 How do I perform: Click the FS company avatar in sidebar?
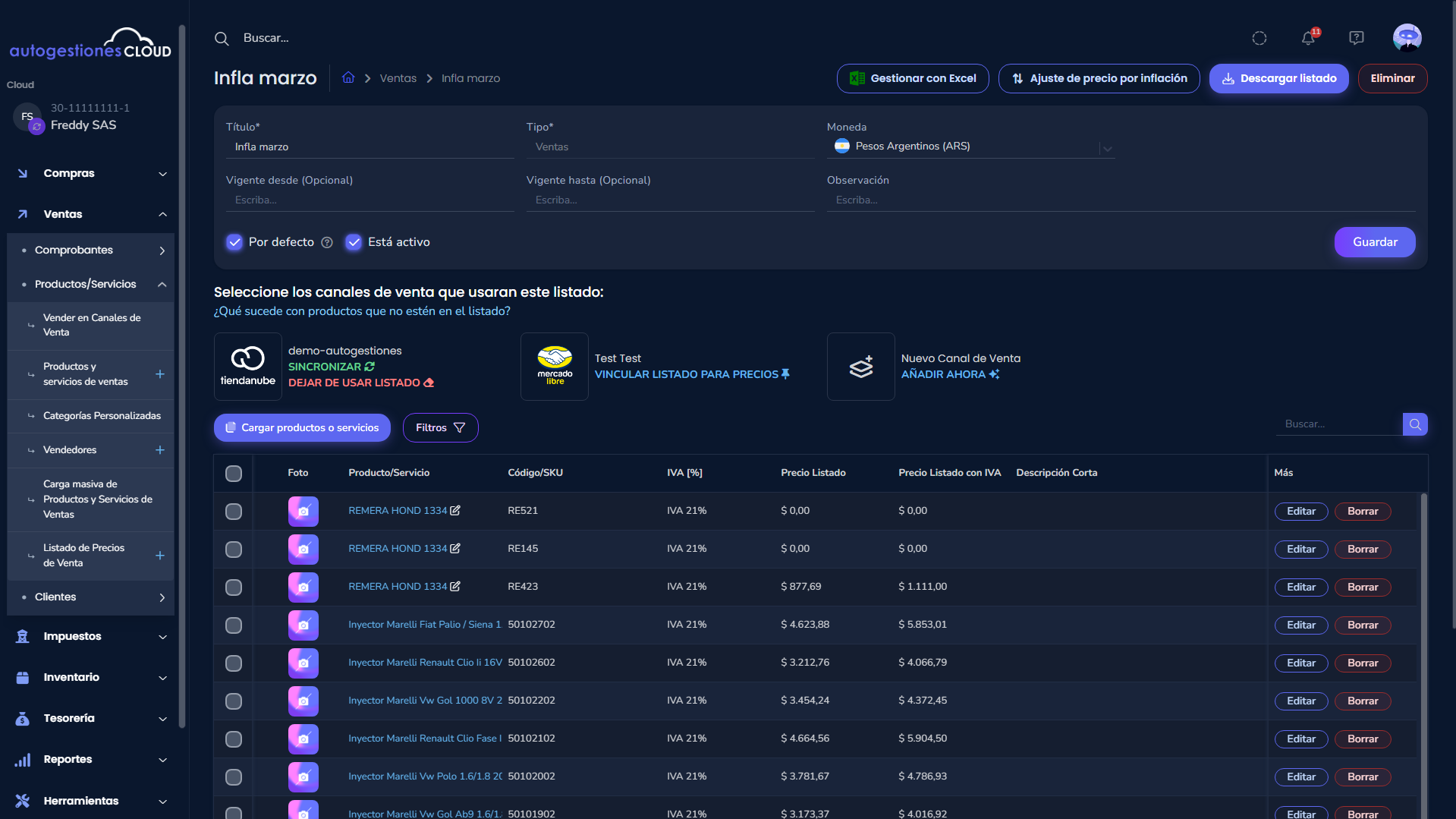[28, 118]
